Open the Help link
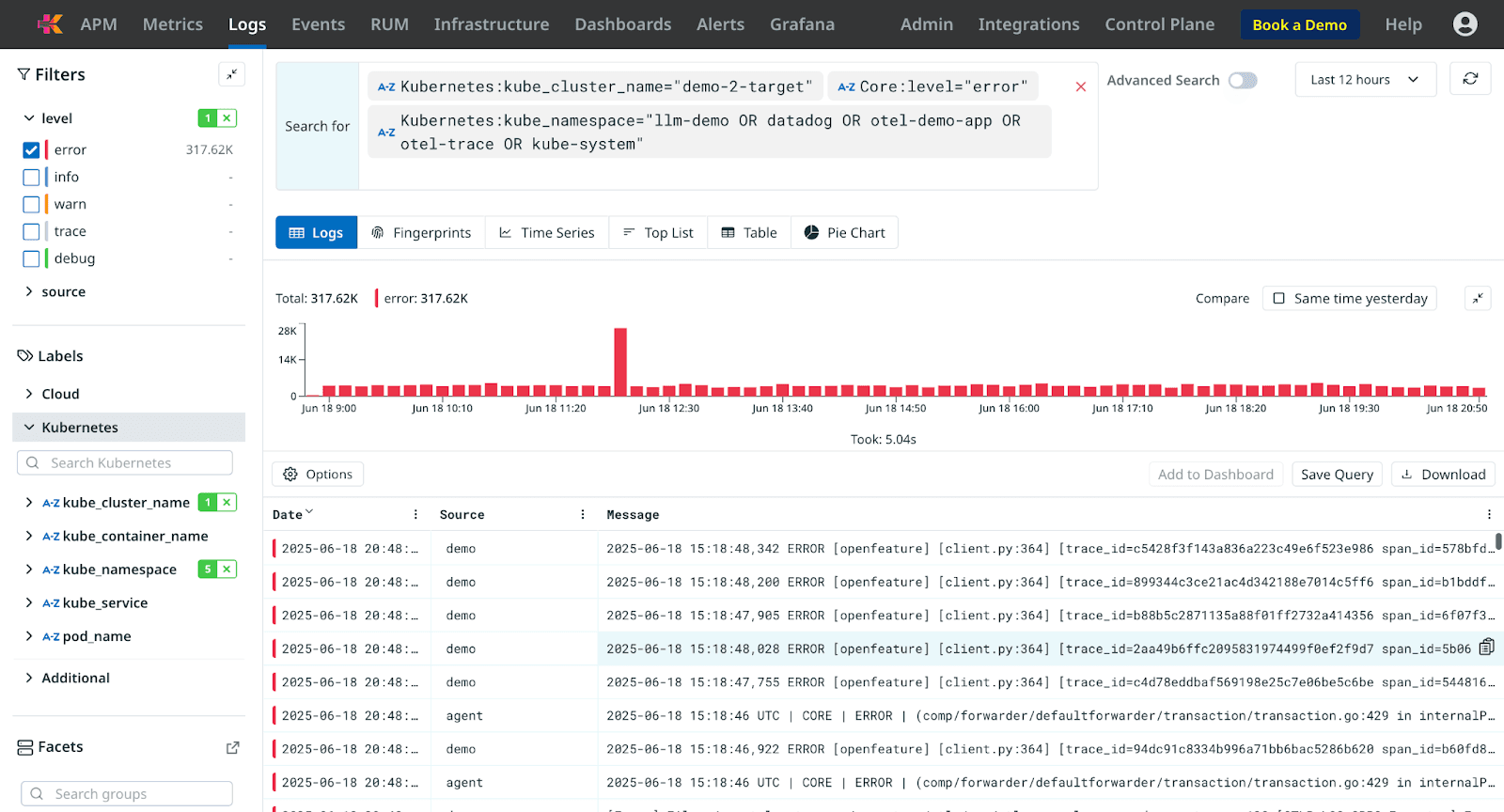This screenshot has width=1504, height=812. [1403, 24]
